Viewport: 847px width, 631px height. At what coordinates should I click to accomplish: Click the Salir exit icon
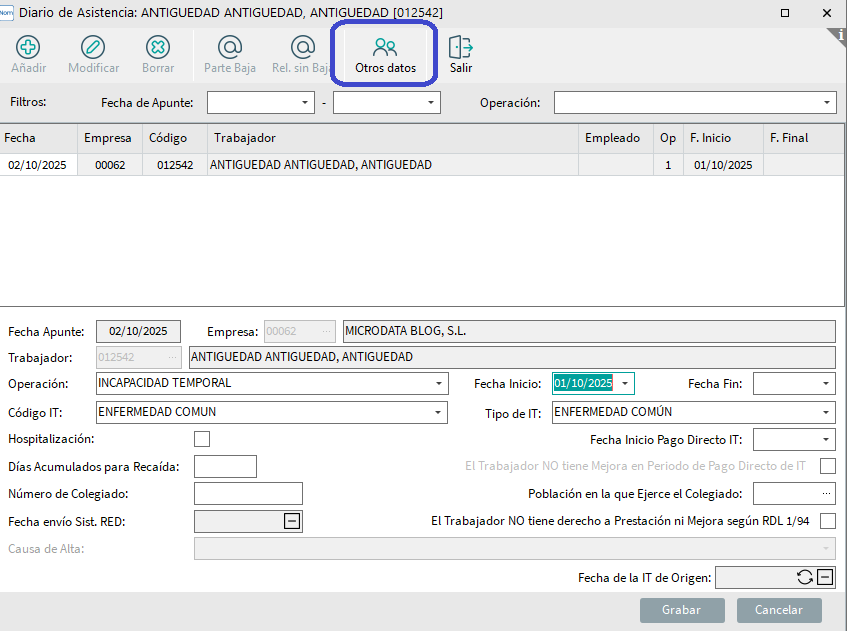[460, 47]
